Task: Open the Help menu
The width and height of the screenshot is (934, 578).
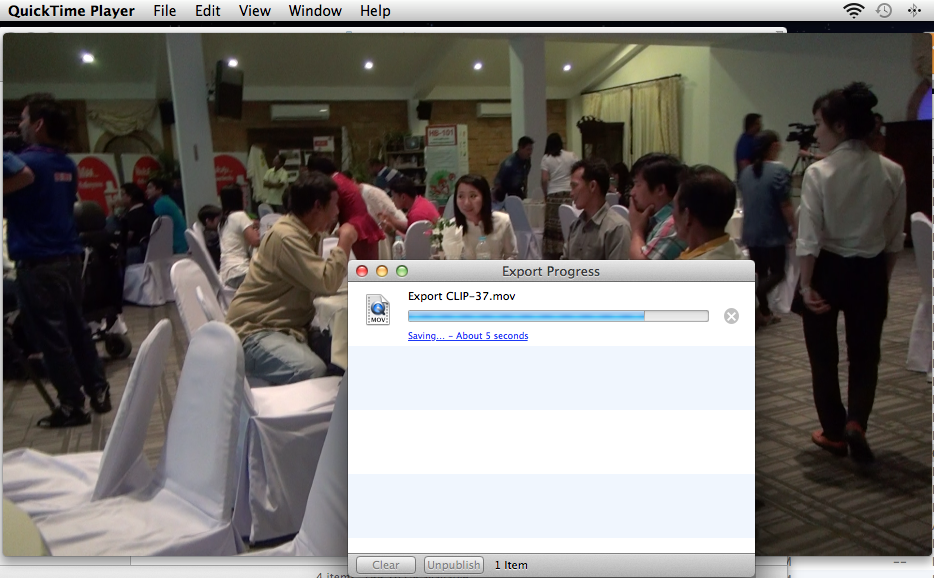Action: pyautogui.click(x=375, y=11)
